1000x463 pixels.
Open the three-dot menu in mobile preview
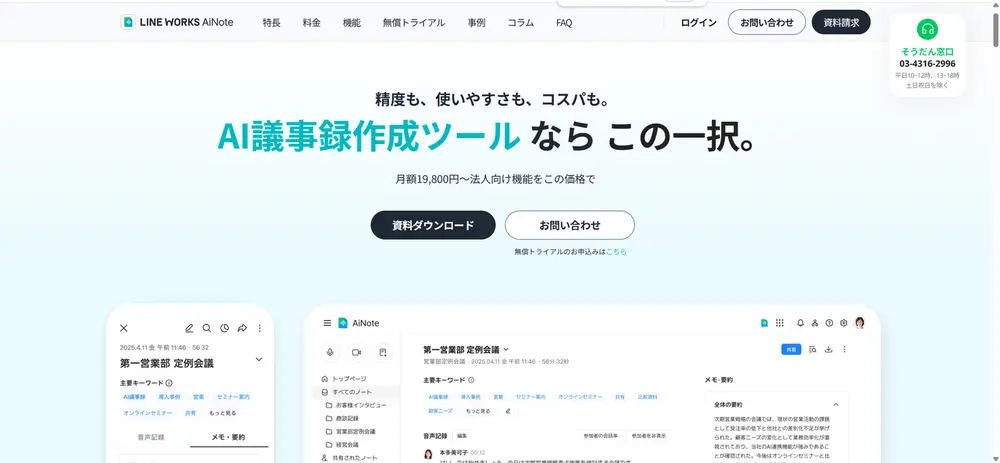pyautogui.click(x=260, y=328)
